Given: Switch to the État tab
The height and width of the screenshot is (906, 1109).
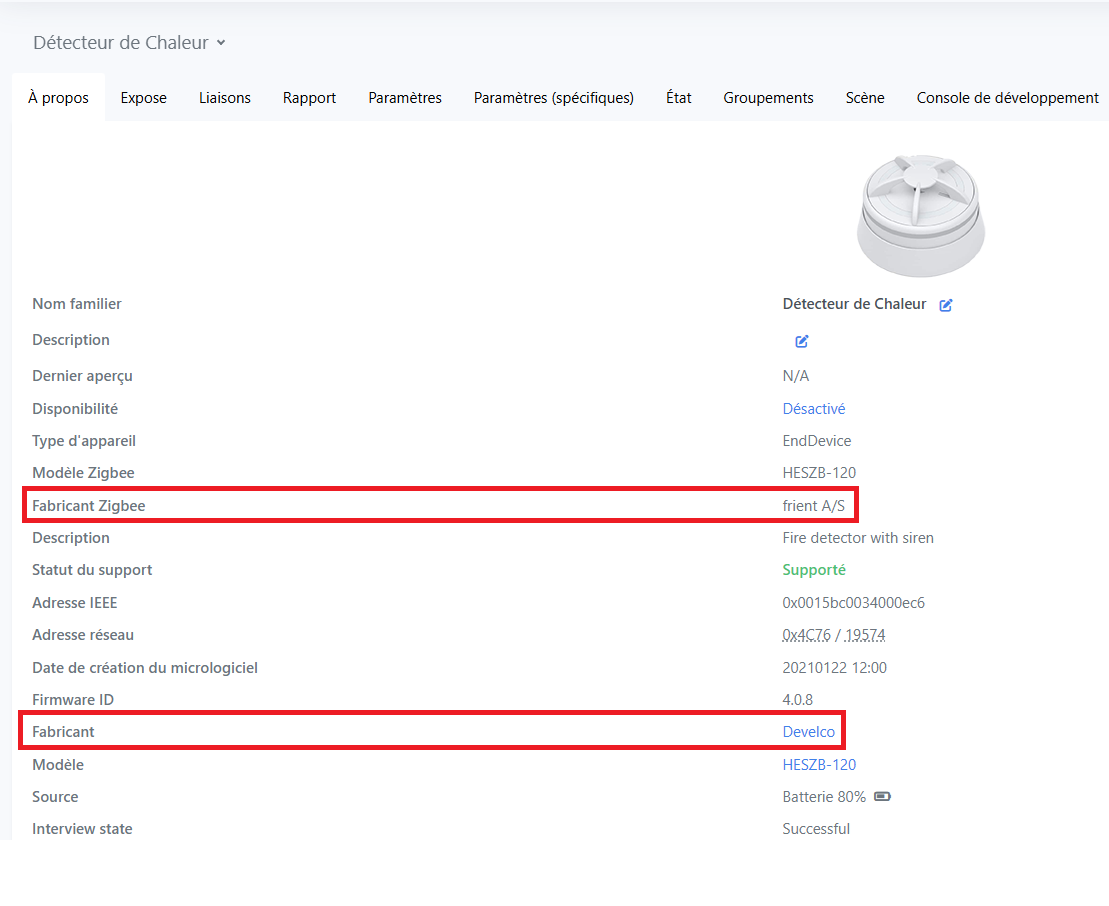Looking at the screenshot, I should tap(678, 98).
